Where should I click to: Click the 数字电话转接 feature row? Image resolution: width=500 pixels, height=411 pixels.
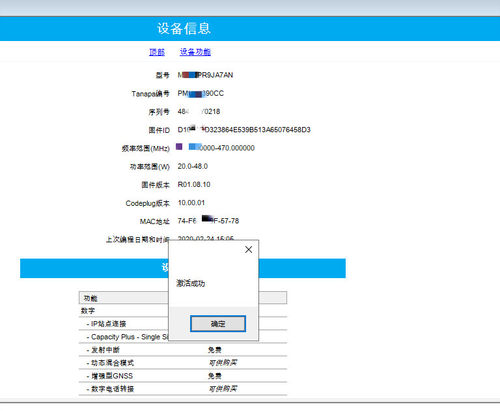[183, 389]
